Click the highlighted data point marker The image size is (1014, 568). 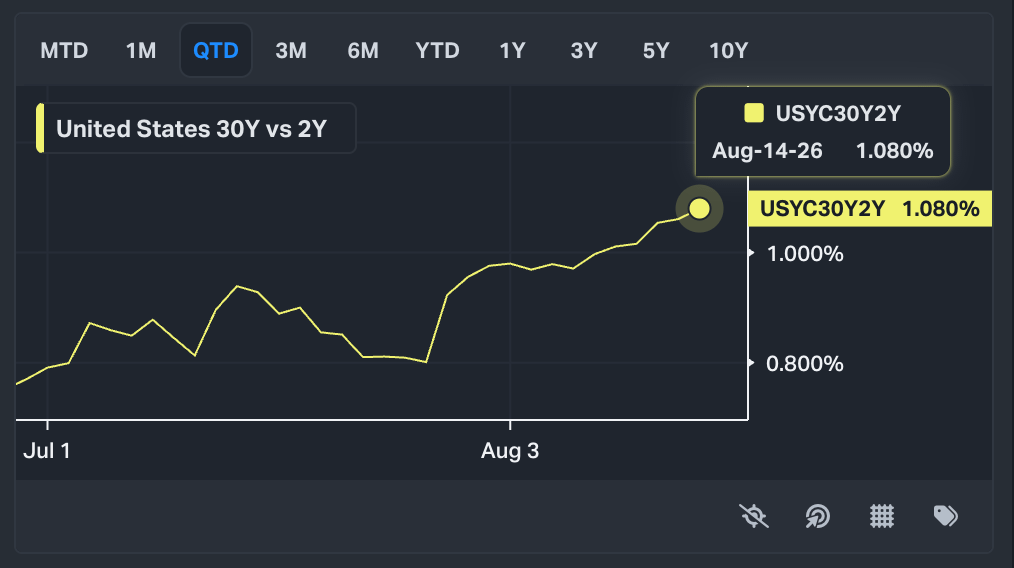click(699, 209)
